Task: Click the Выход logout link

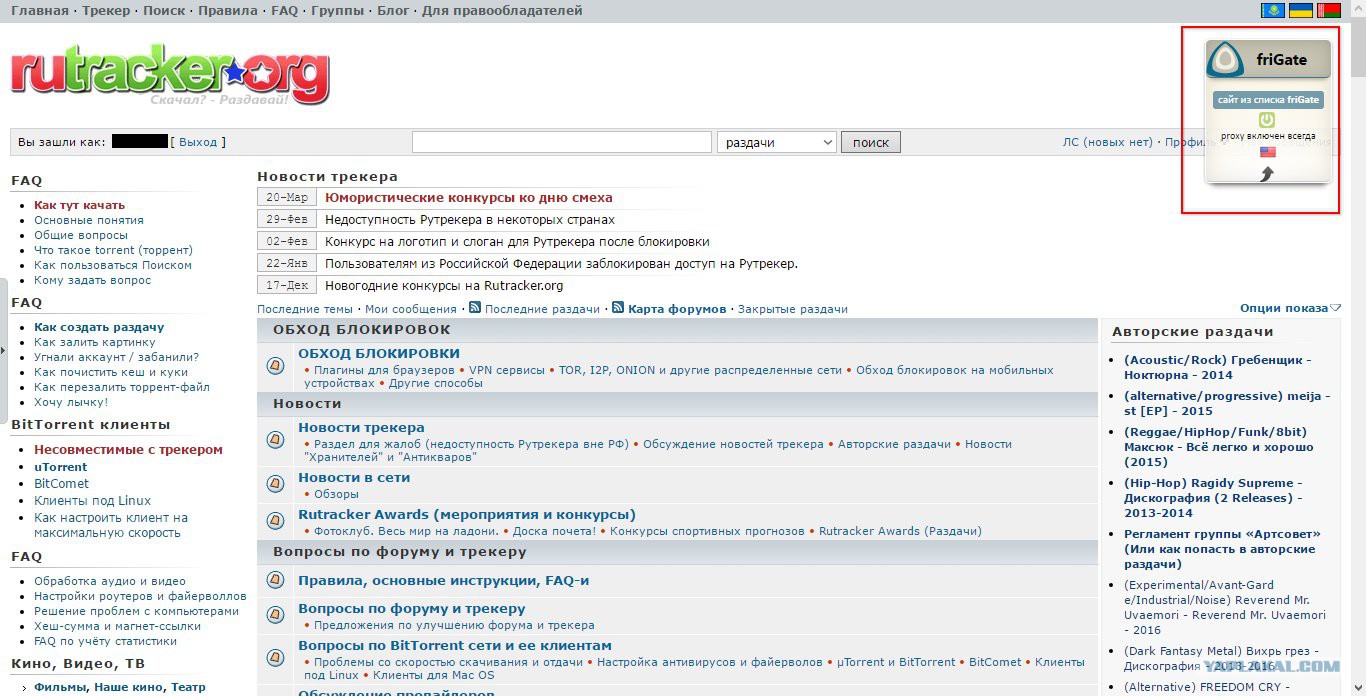Action: point(198,142)
